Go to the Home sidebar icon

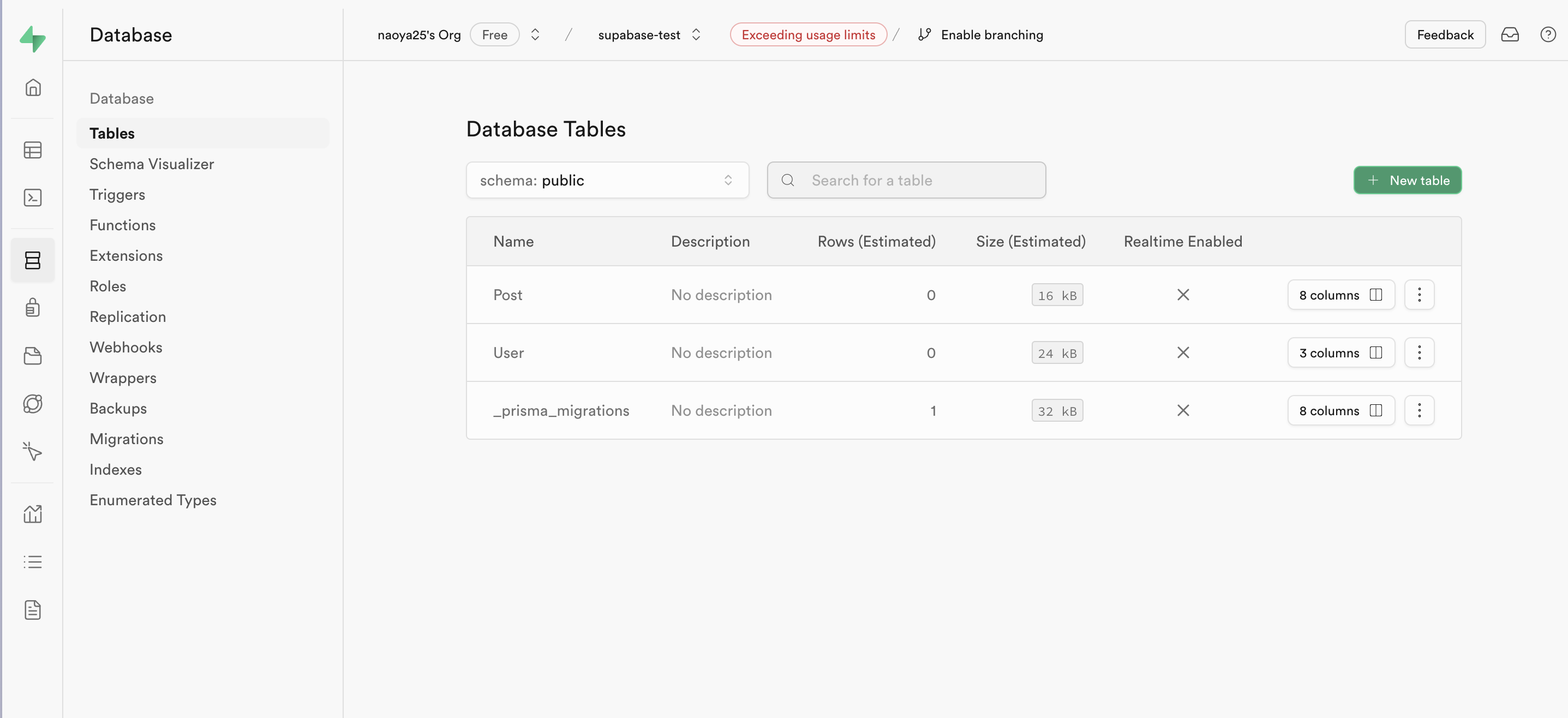pos(32,88)
